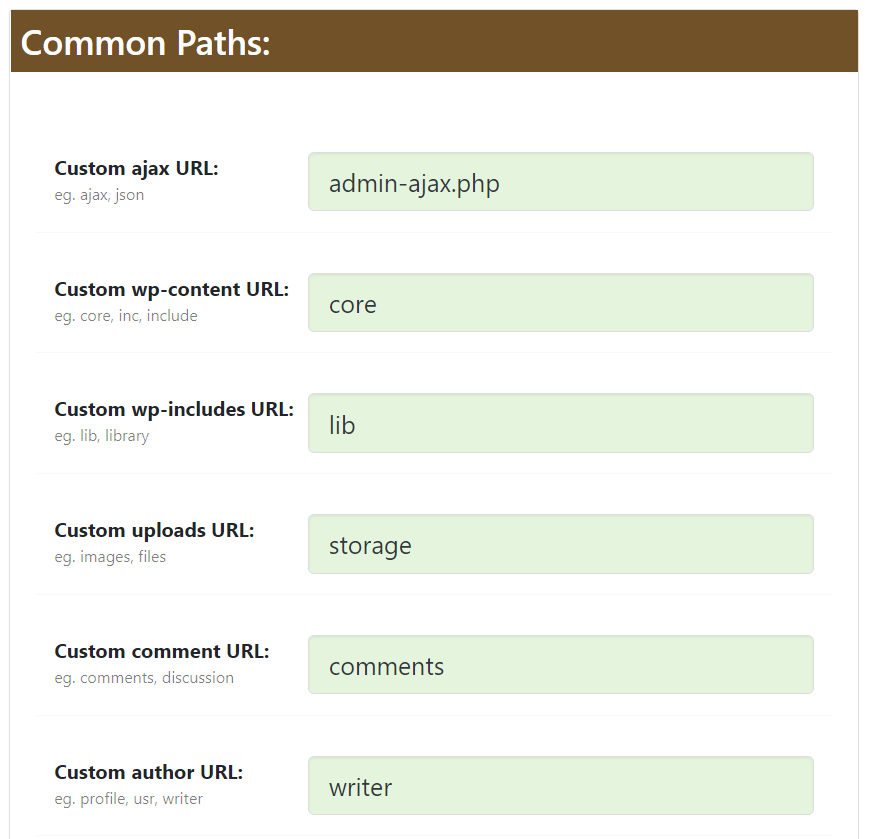Viewport: 870px width, 839px height.
Task: Select the 'Custom wp-includes URL:' label text
Action: [174, 410]
